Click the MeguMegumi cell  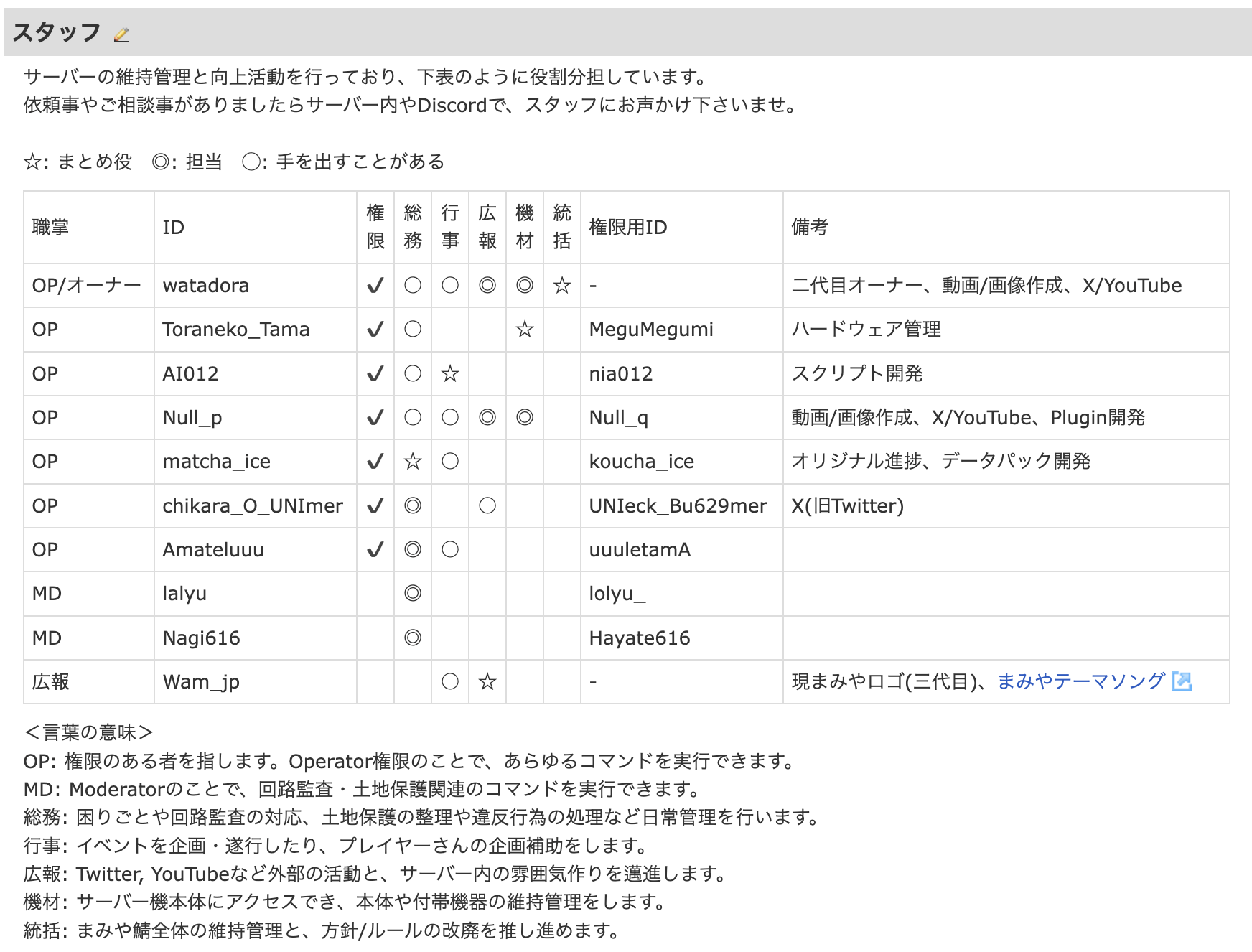coord(650,330)
